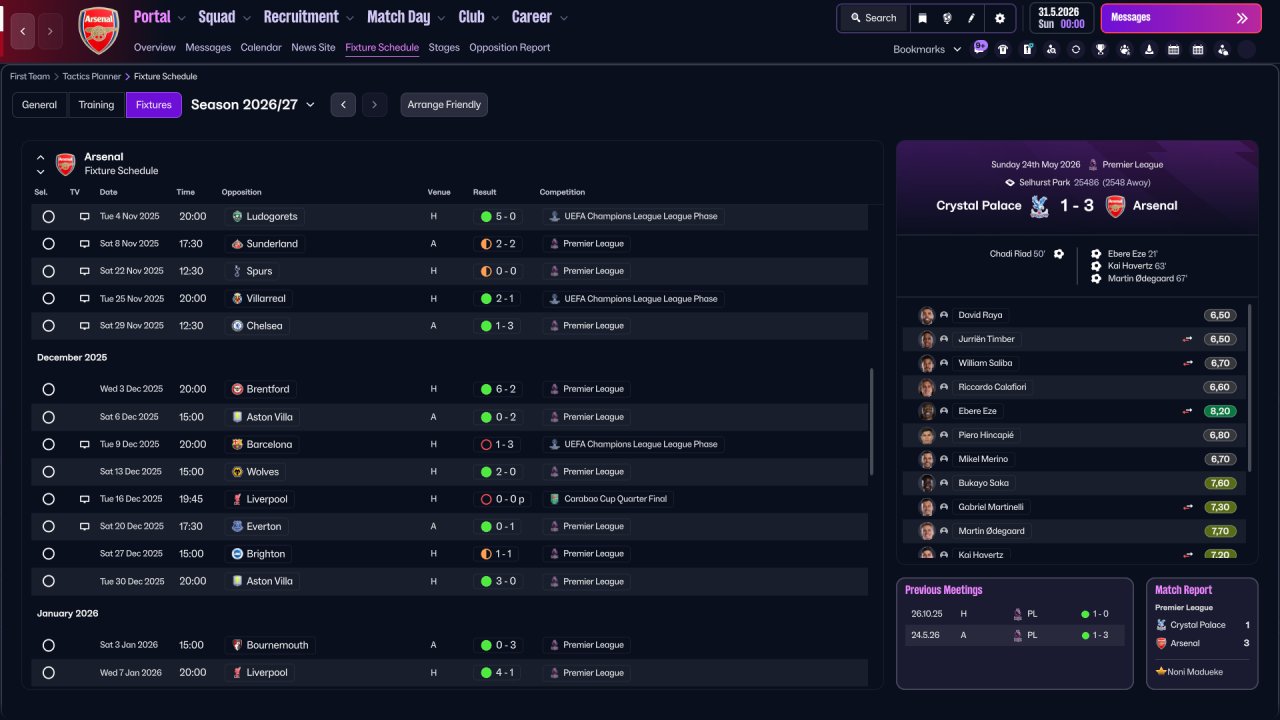Expand the Season 2026/27 selector
Viewport: 1280px width, 720px height.
pos(253,105)
